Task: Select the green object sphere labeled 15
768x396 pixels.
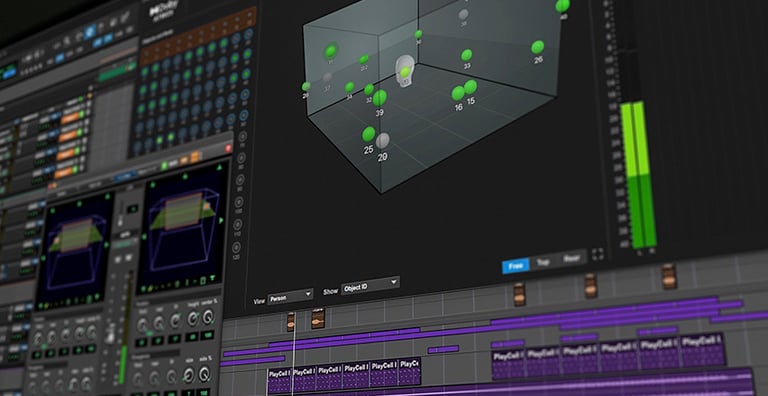Action: point(470,87)
